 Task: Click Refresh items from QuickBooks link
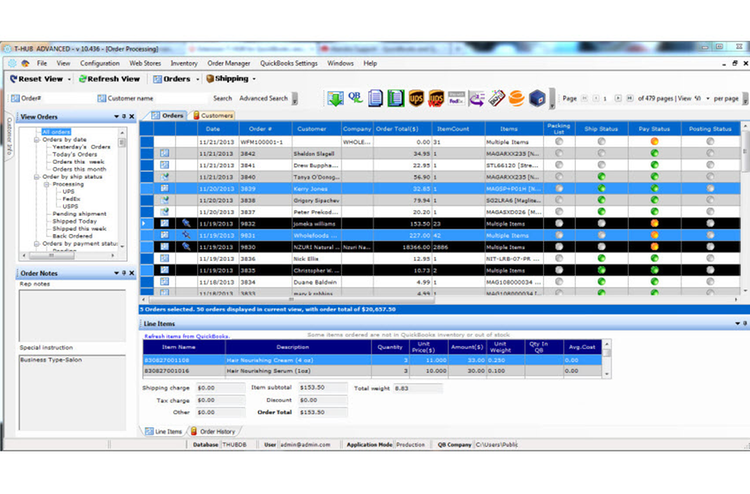187,336
